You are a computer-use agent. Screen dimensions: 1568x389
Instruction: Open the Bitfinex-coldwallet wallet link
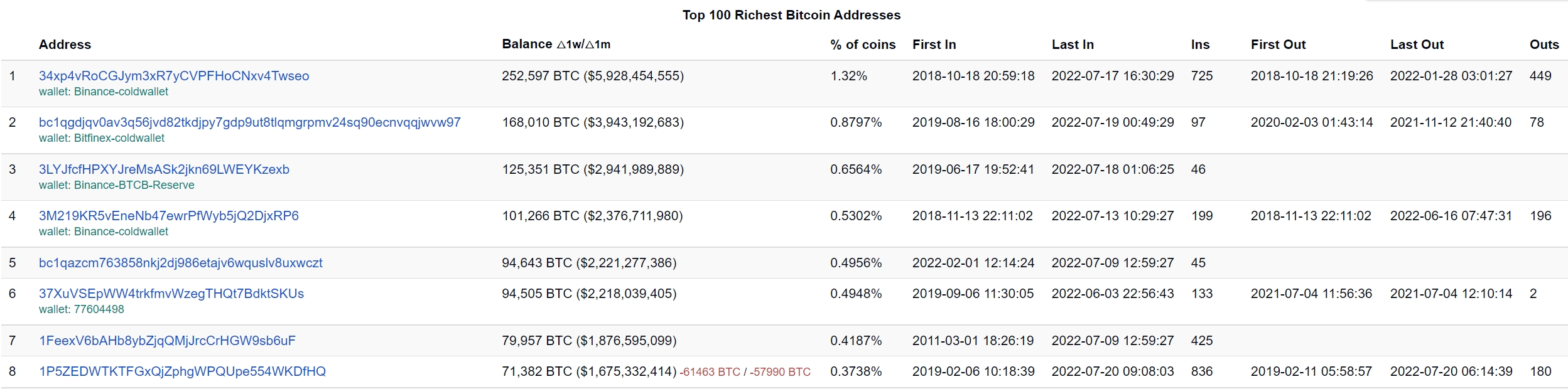pos(119,138)
